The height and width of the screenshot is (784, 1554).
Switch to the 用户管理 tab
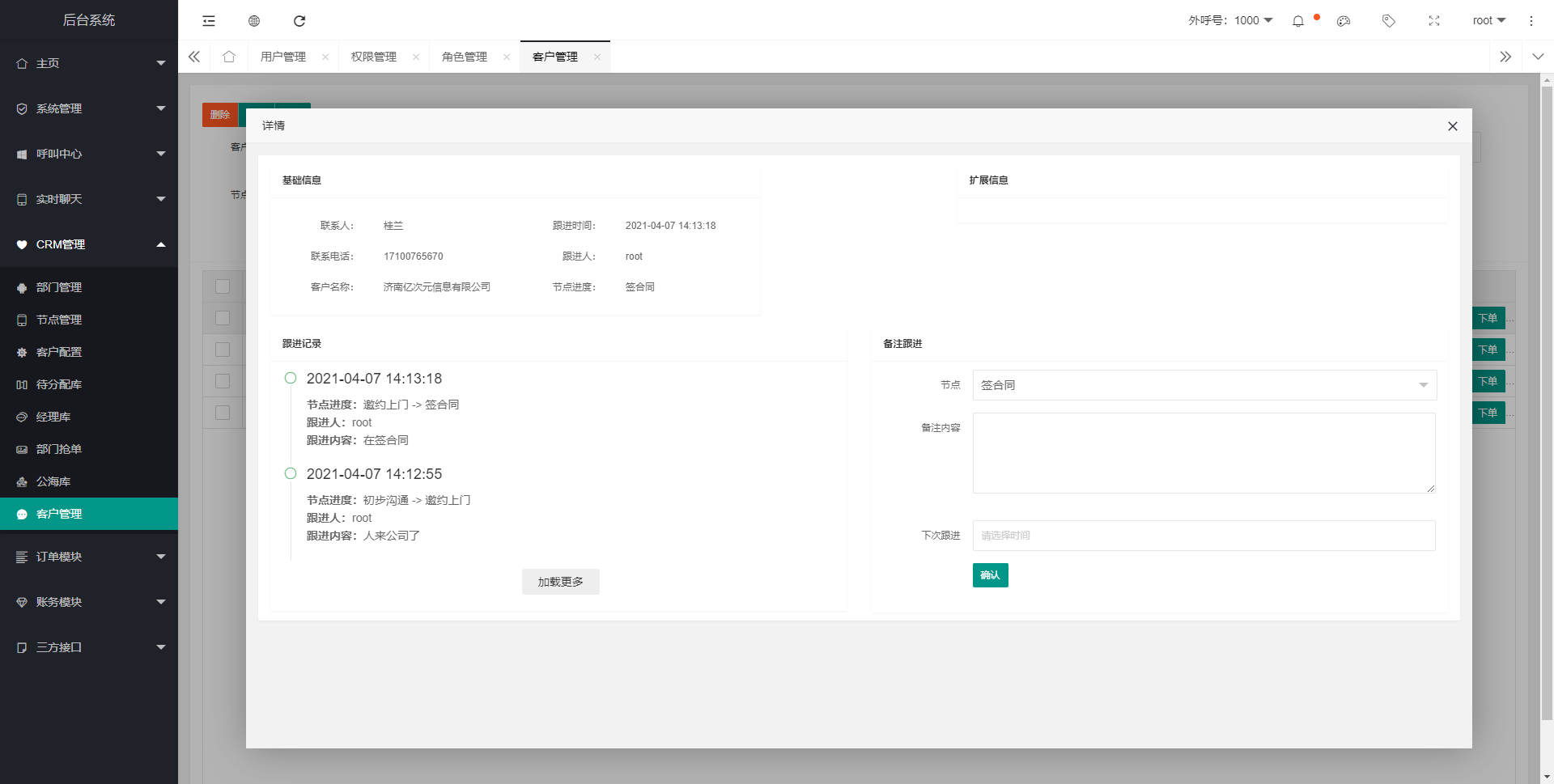pos(283,57)
